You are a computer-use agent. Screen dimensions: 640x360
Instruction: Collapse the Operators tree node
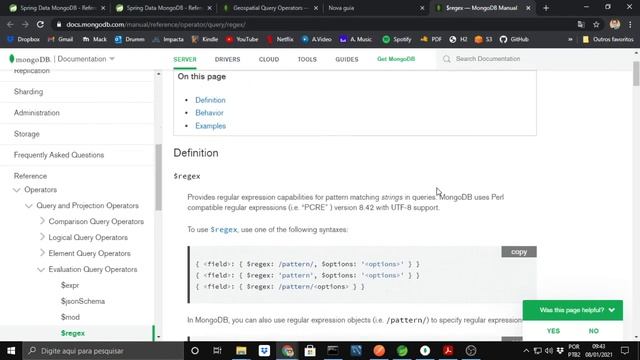17,190
